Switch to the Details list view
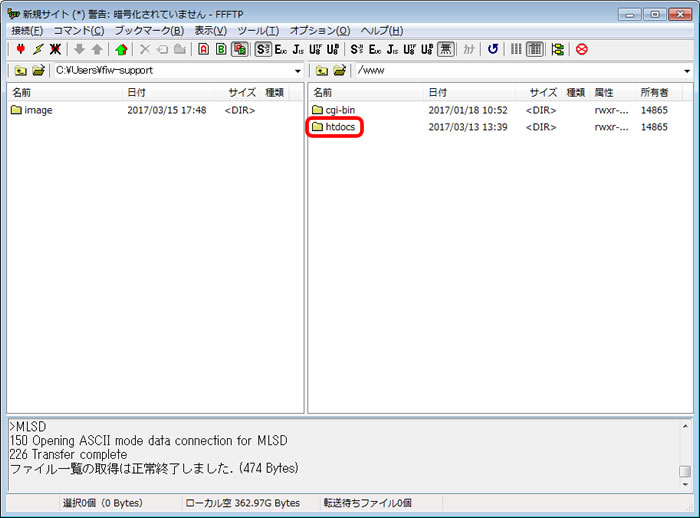Viewport: 700px width, 518px height. tap(534, 49)
